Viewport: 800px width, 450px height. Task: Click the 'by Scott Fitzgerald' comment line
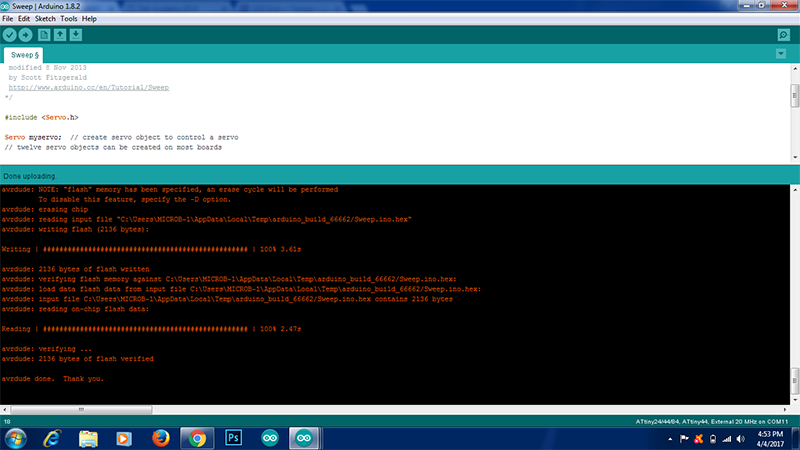(47, 78)
